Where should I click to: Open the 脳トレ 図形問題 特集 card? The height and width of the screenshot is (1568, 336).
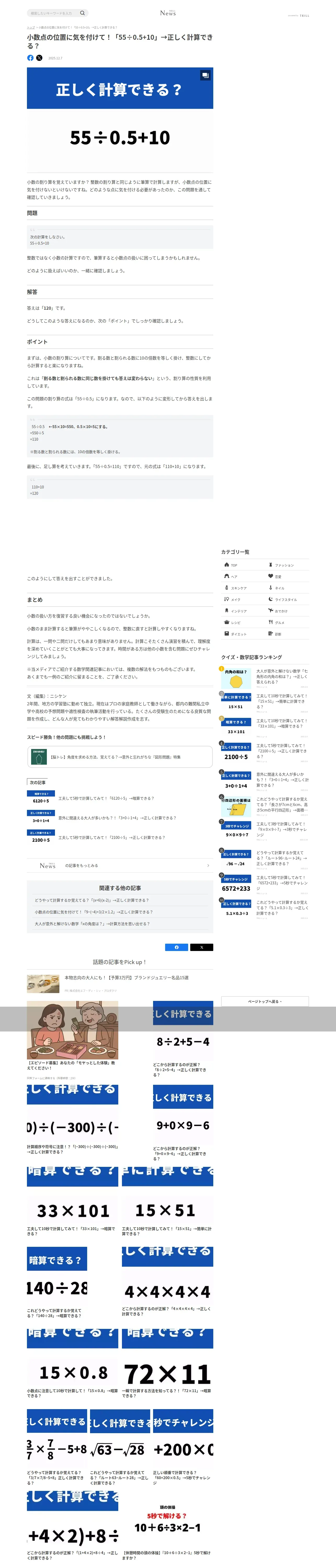120,757
